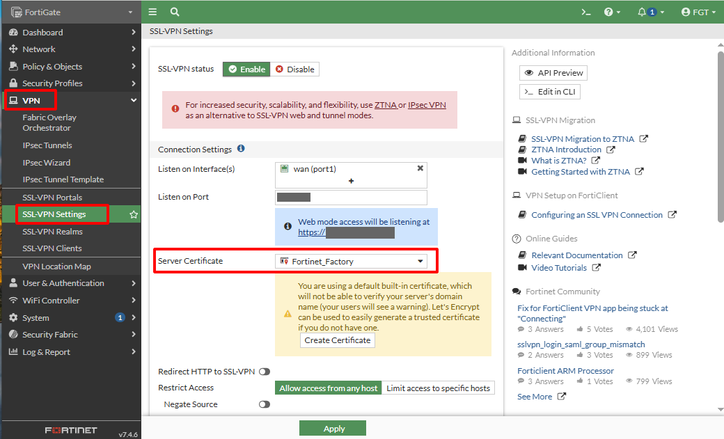Open the IPsec VPN link in warning

click(x=427, y=105)
